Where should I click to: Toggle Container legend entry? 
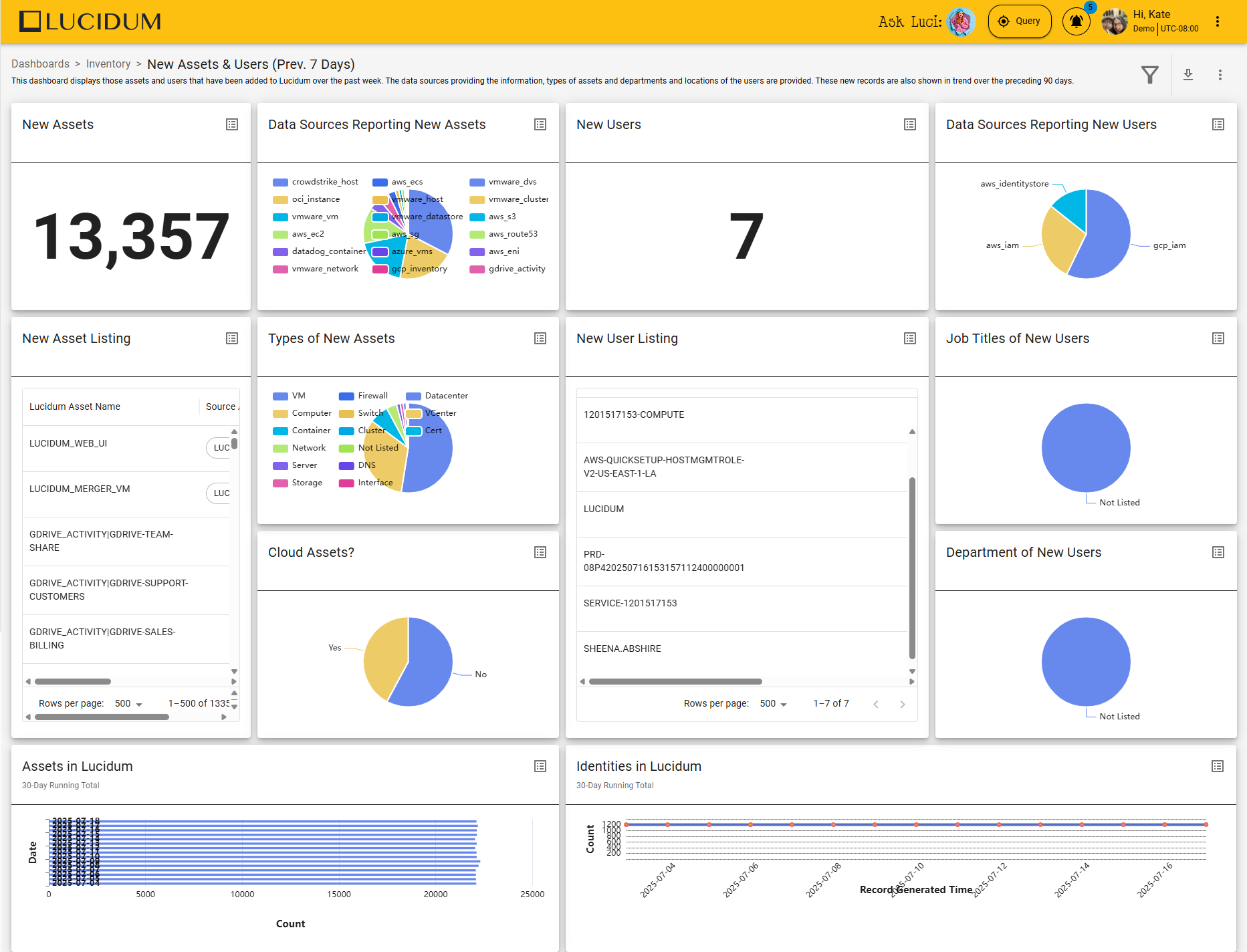[x=302, y=431]
